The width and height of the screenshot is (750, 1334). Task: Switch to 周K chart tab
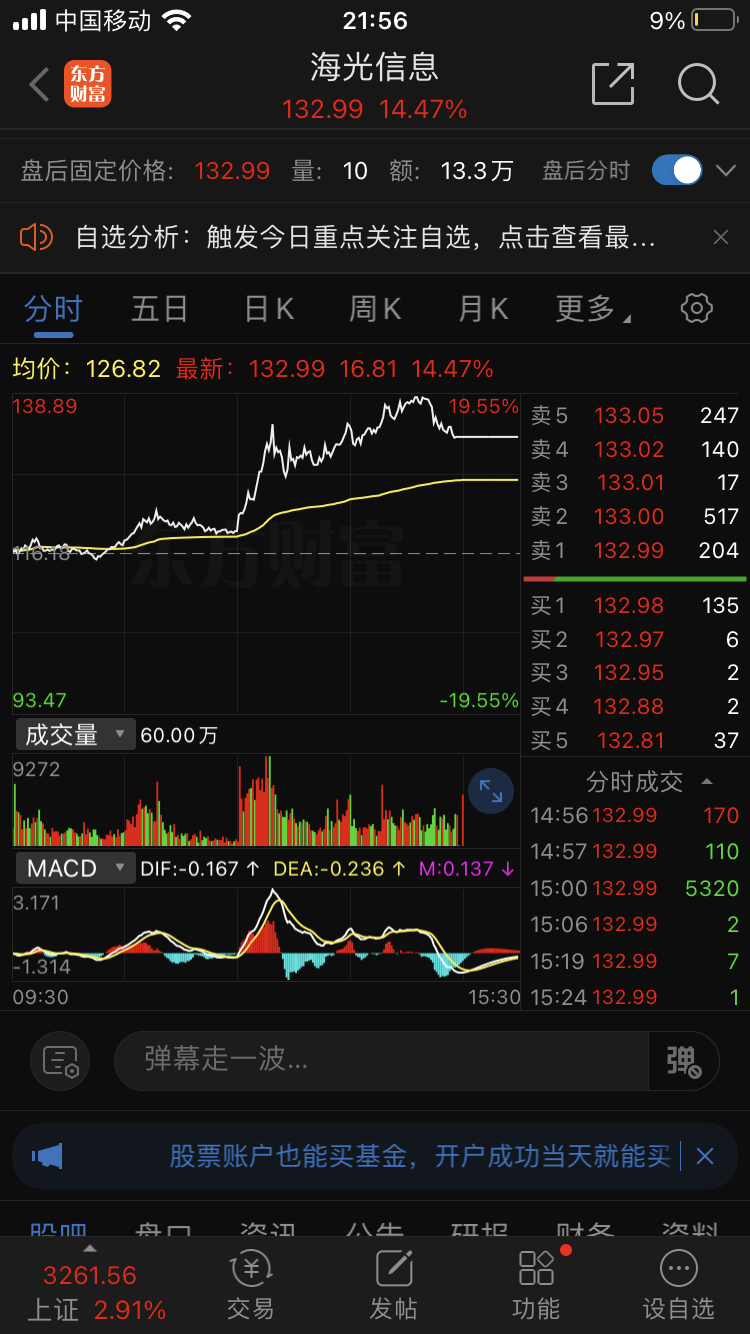tap(375, 309)
